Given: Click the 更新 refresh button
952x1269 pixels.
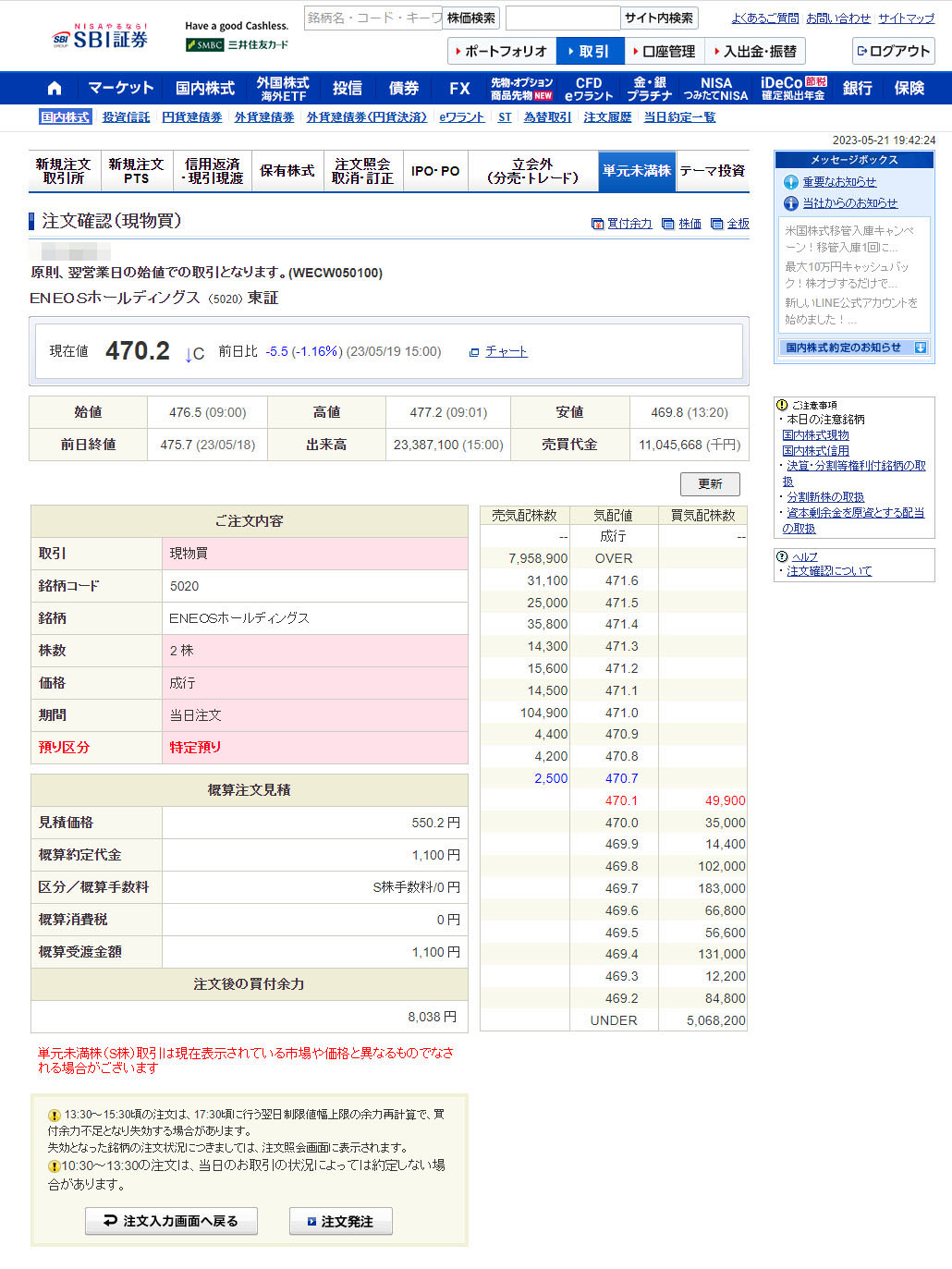Looking at the screenshot, I should [x=710, y=483].
